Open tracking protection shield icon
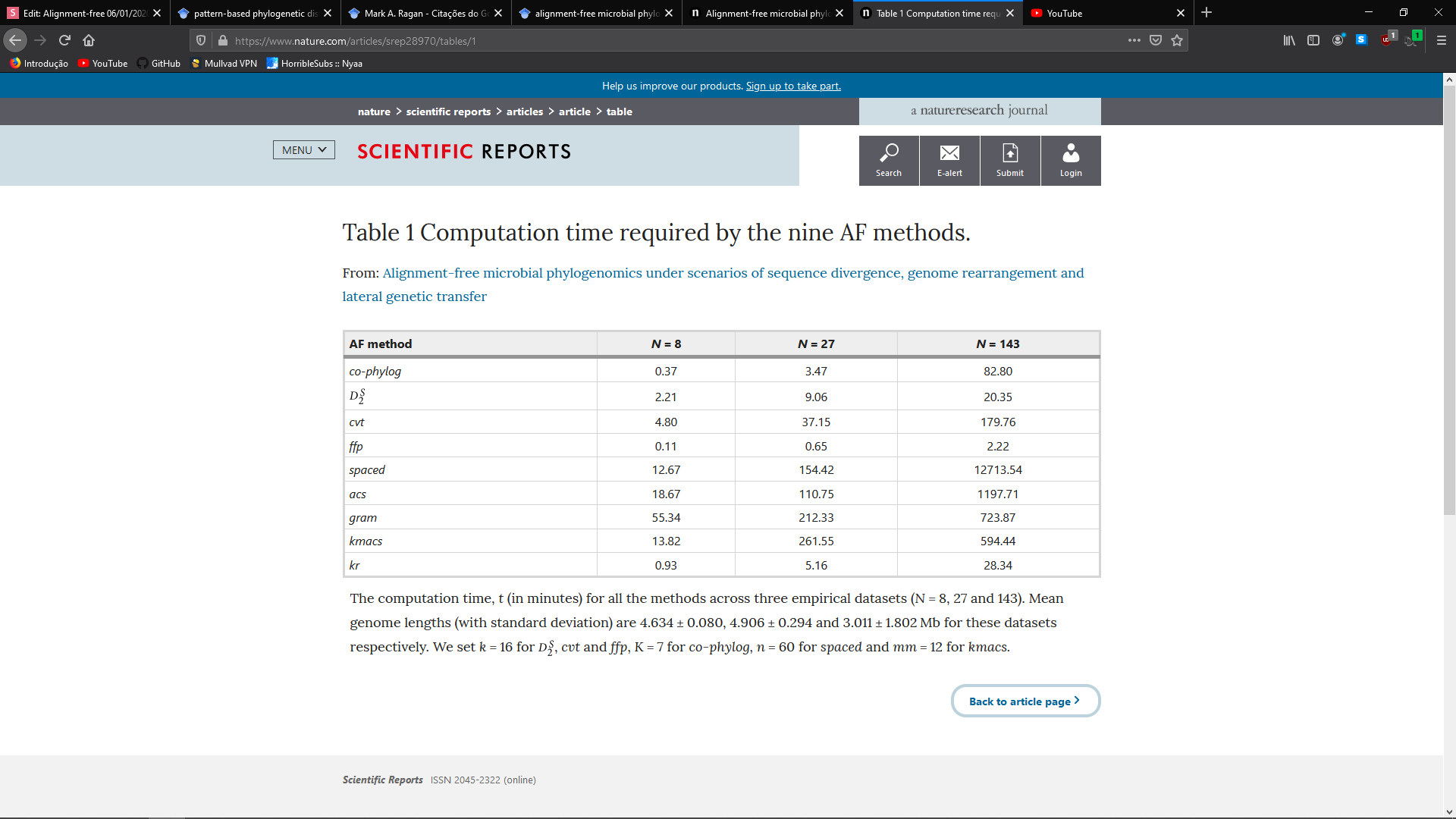 (x=201, y=40)
